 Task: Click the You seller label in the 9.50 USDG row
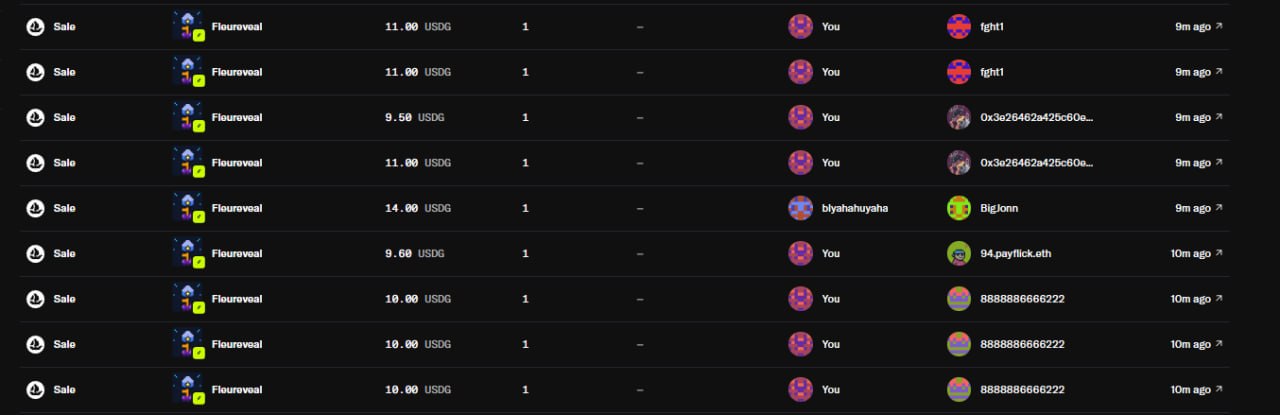click(831, 117)
